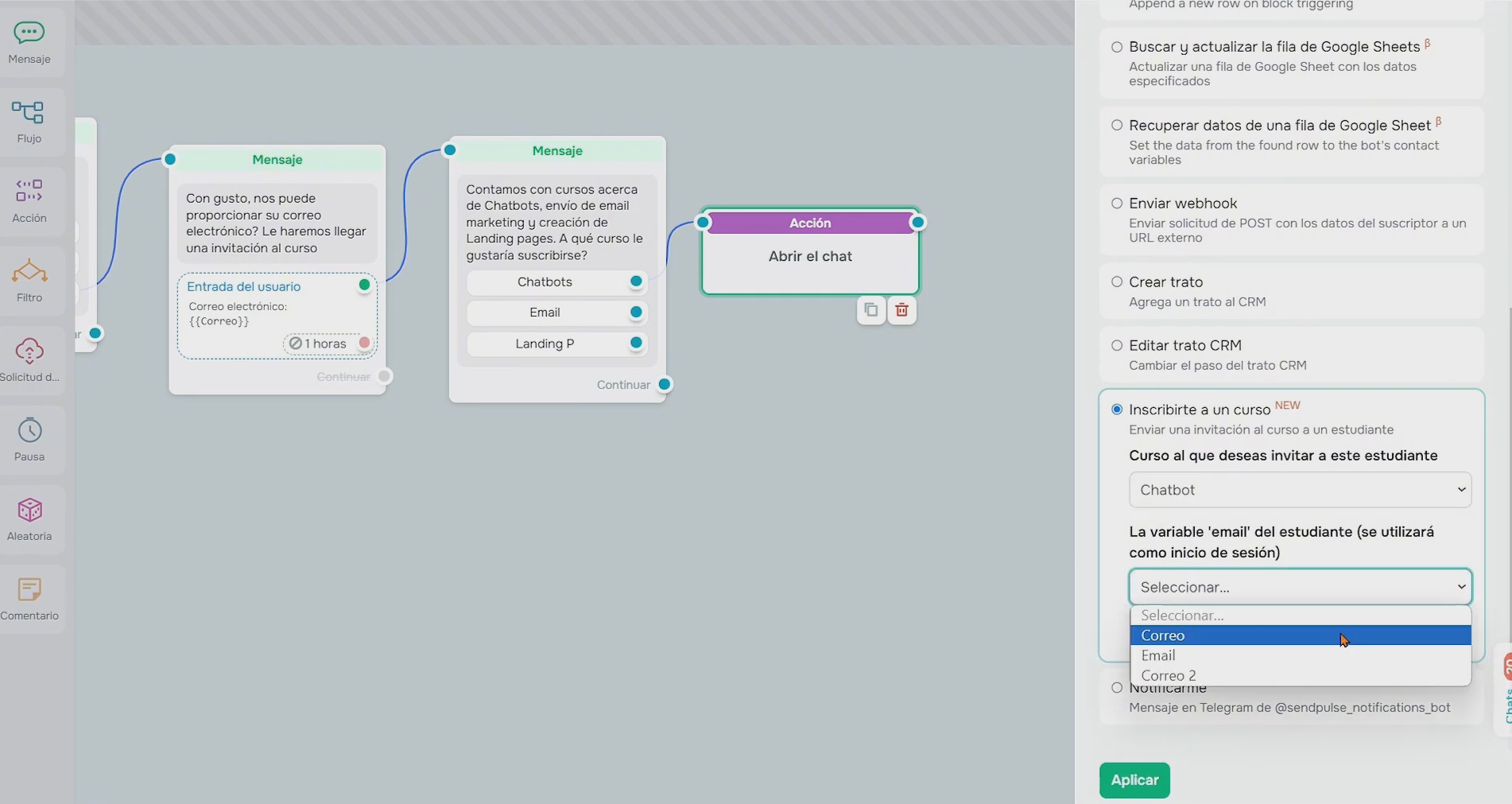The image size is (1512, 804).
Task: Click the Chatbots button connector dot
Action: click(636, 282)
